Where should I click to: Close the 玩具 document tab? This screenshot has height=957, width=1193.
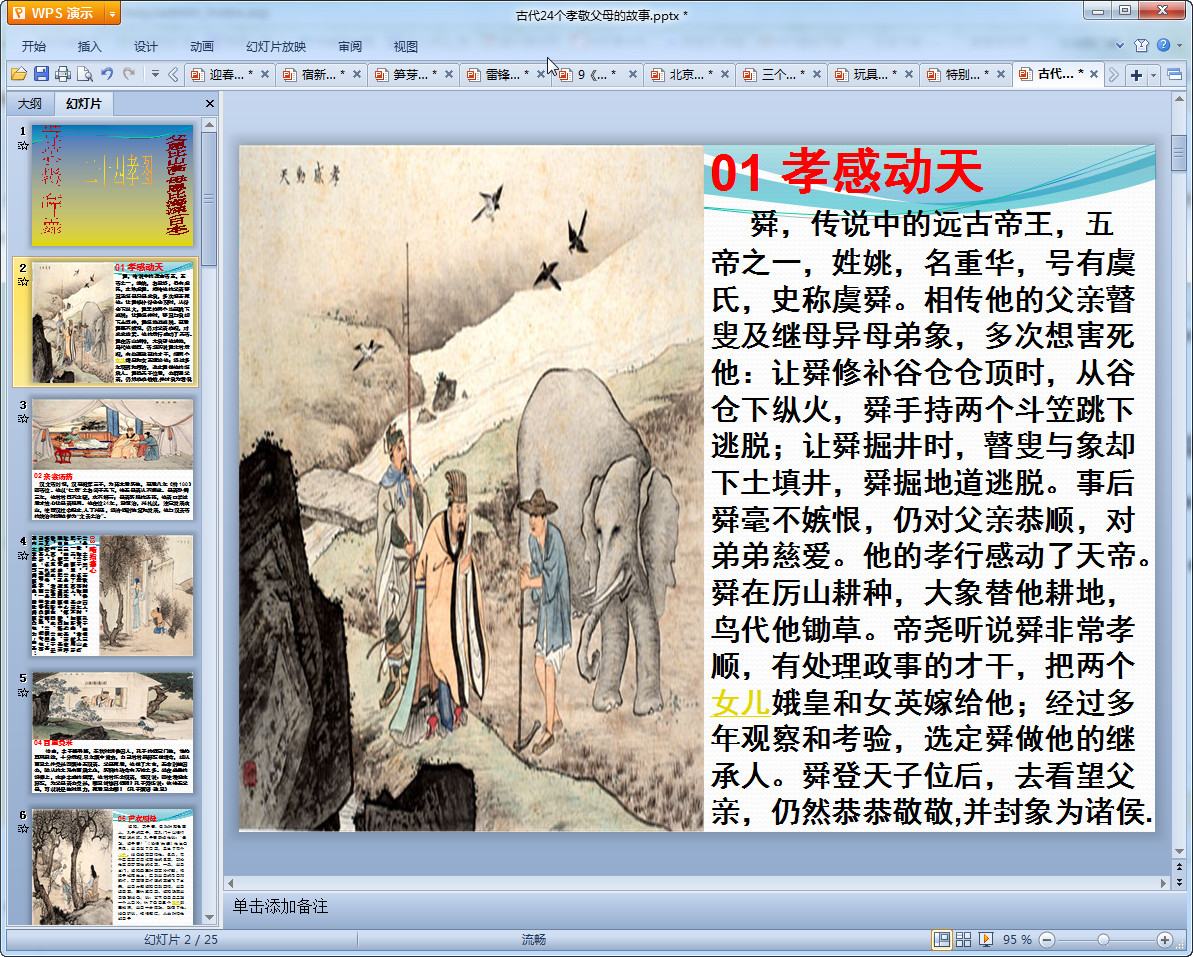click(x=908, y=74)
